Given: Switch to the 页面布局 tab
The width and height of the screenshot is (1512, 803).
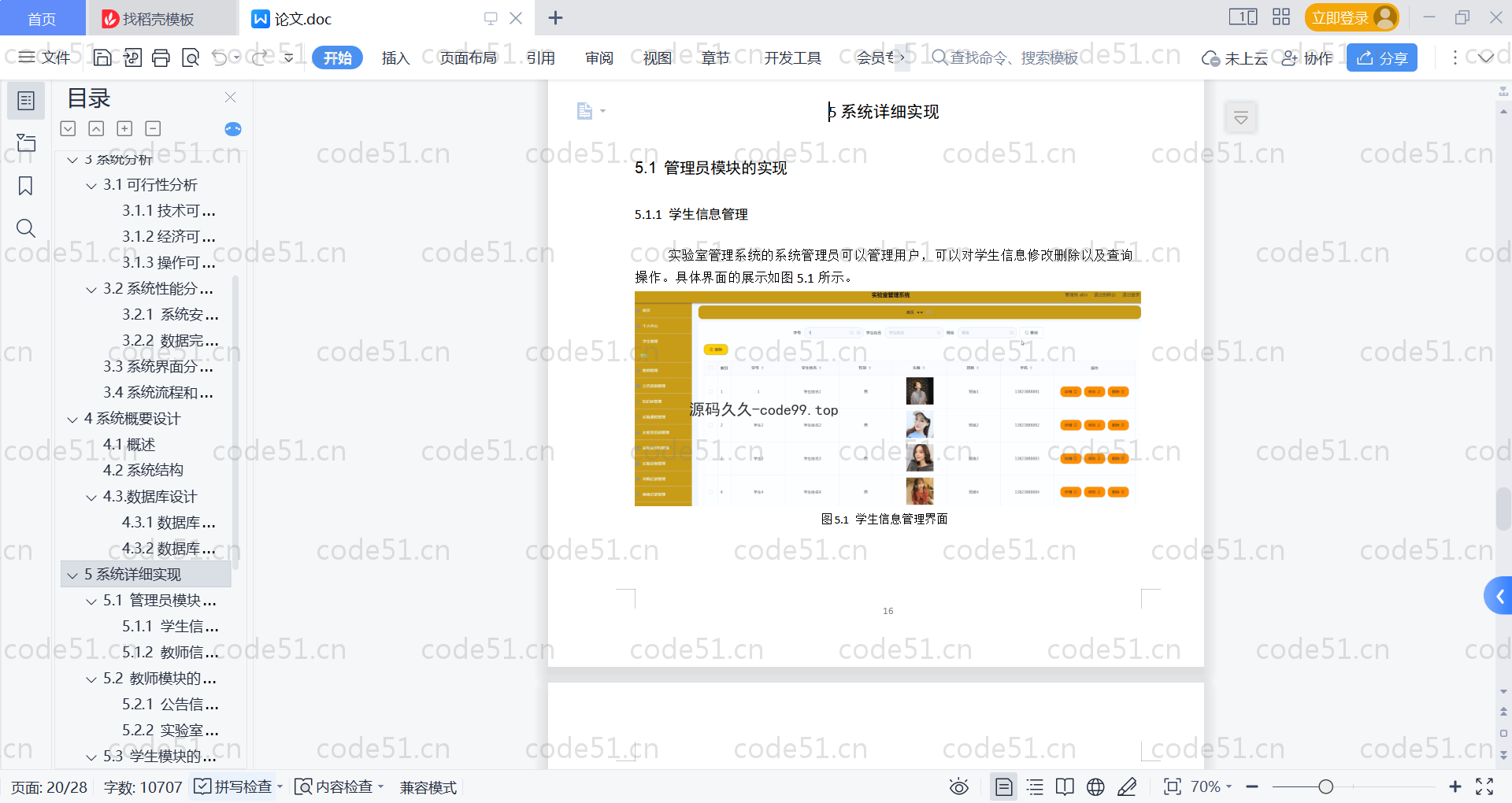Looking at the screenshot, I should (x=468, y=57).
